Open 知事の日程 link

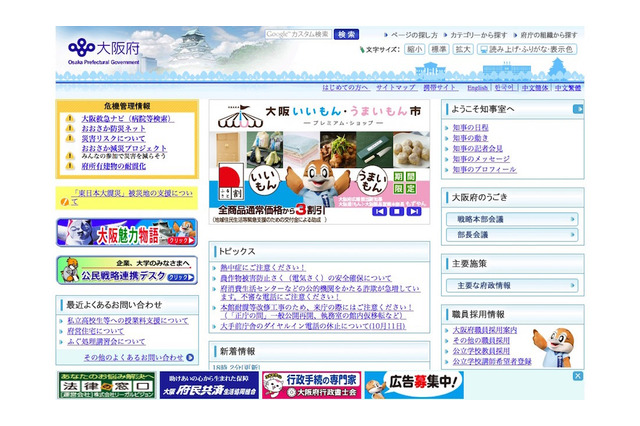(x=470, y=128)
